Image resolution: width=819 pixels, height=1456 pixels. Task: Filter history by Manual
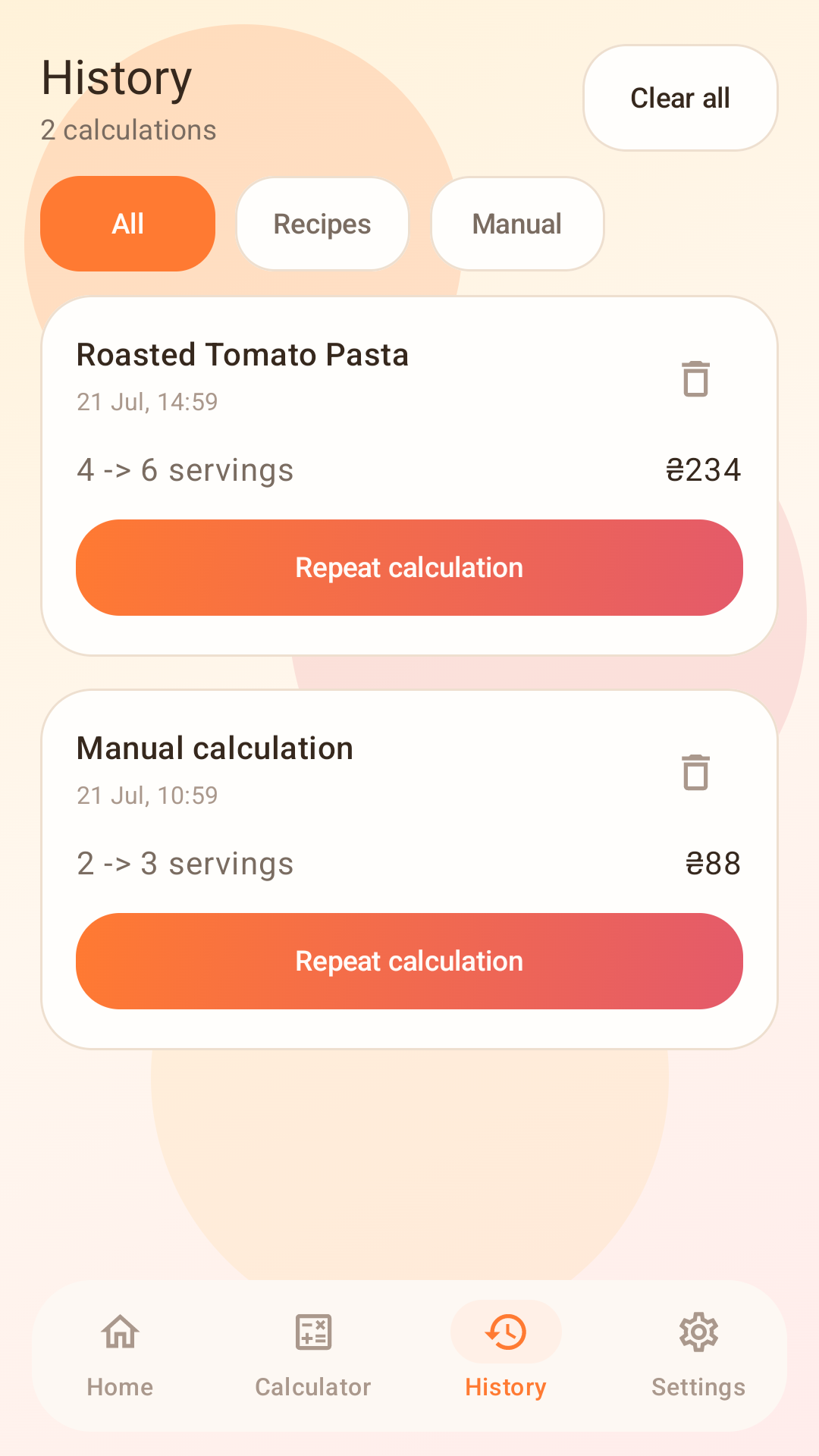click(x=517, y=224)
